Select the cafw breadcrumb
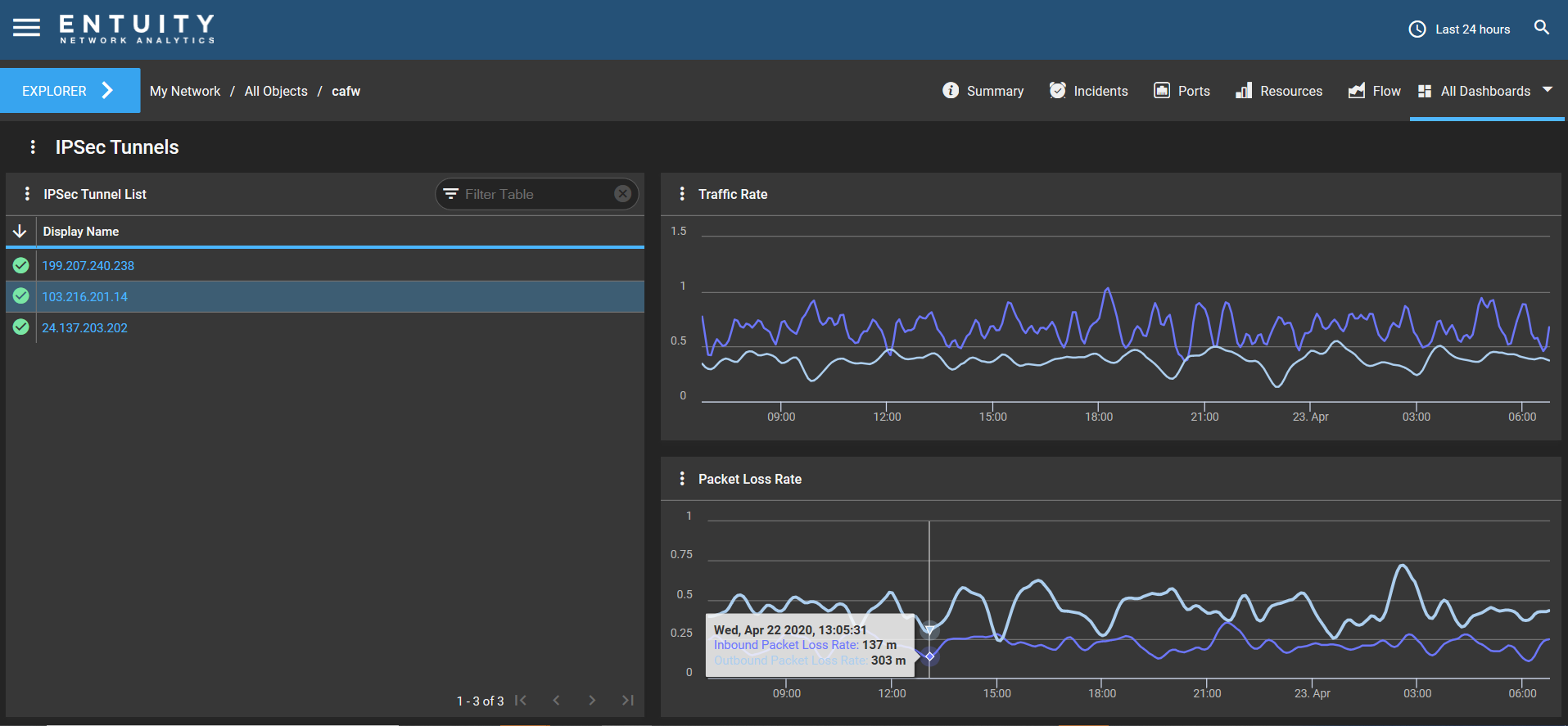Screen dimensions: 1568x726 click(x=346, y=91)
